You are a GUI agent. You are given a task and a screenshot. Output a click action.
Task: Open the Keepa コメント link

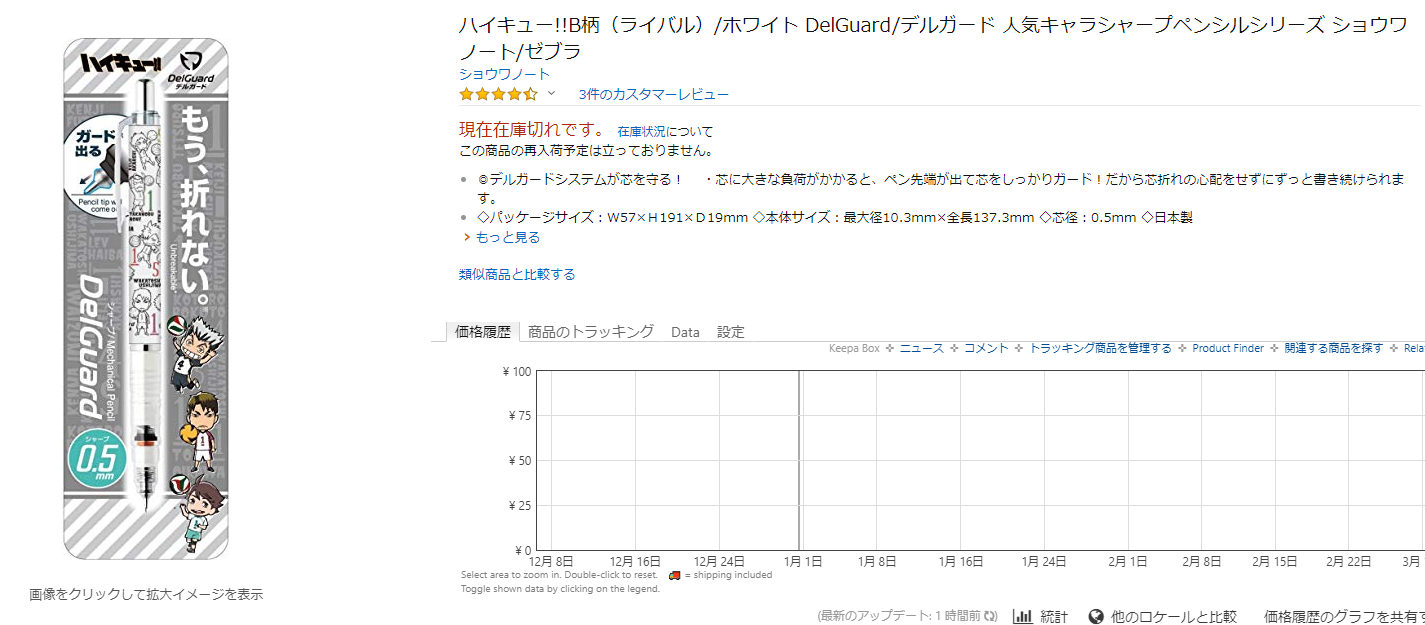coord(986,348)
